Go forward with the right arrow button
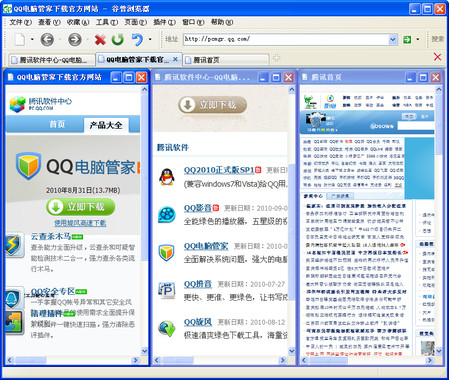The height and width of the screenshot is (380, 449). (75, 40)
